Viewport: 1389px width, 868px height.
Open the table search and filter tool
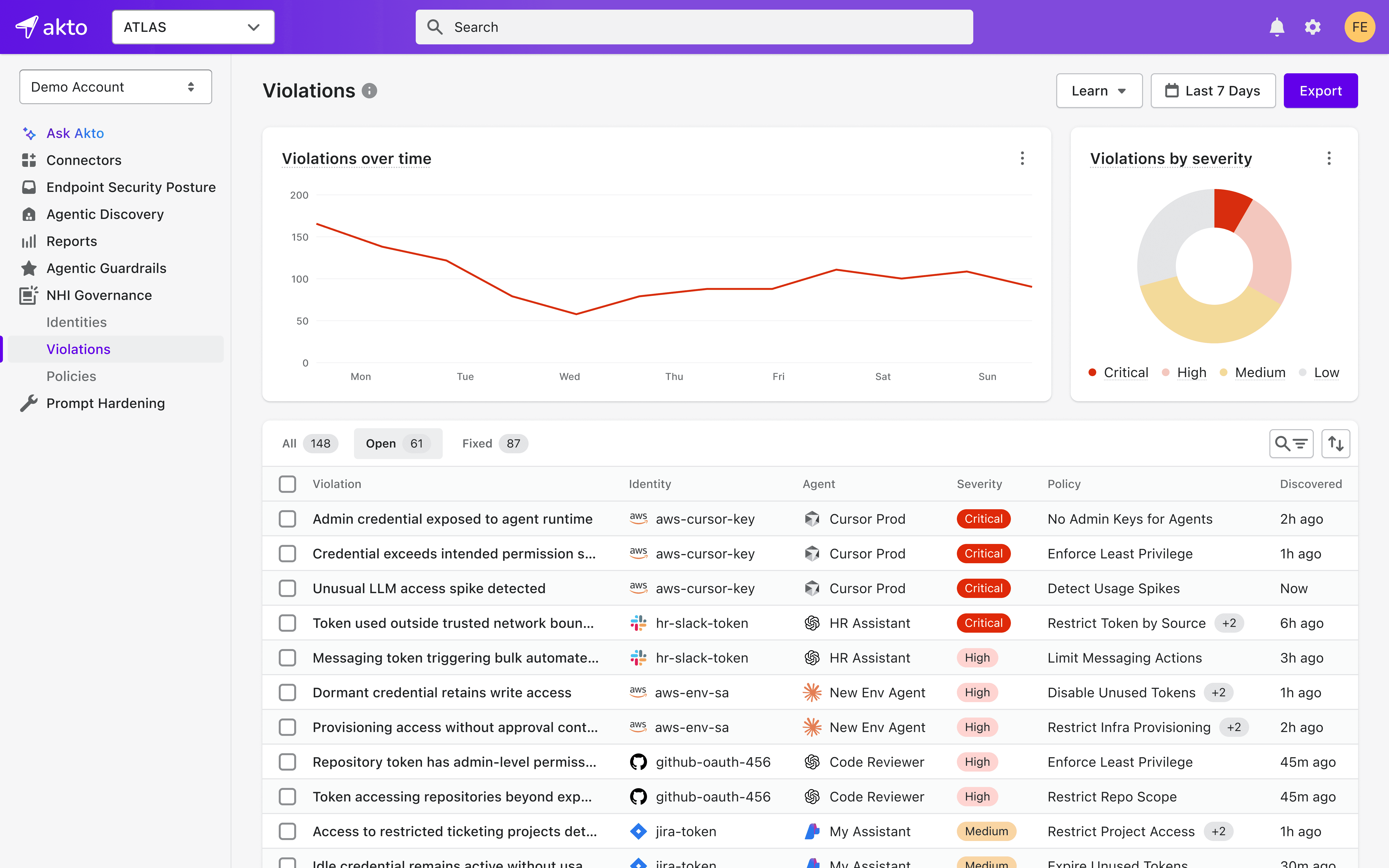coord(1291,444)
